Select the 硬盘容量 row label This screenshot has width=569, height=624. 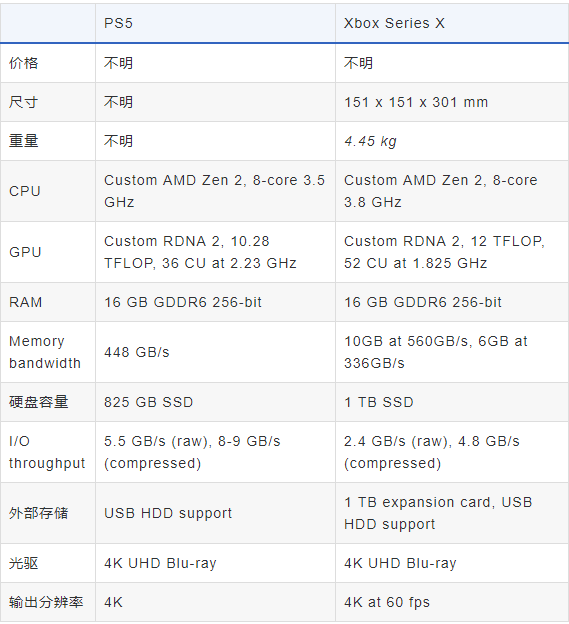click(x=48, y=402)
